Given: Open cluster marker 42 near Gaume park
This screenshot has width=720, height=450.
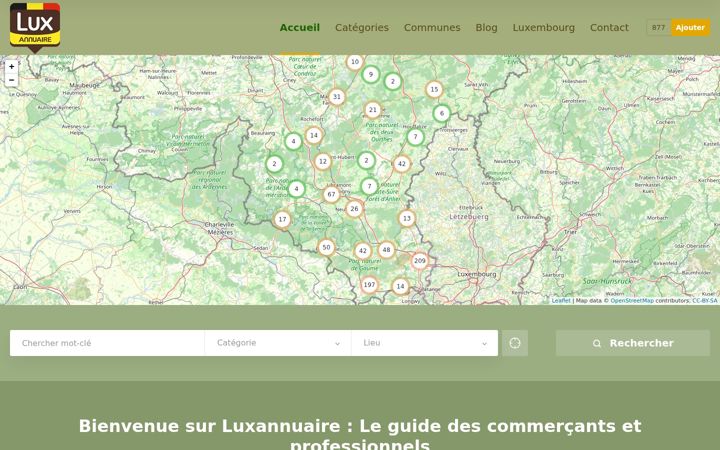Looking at the screenshot, I should tap(362, 251).
